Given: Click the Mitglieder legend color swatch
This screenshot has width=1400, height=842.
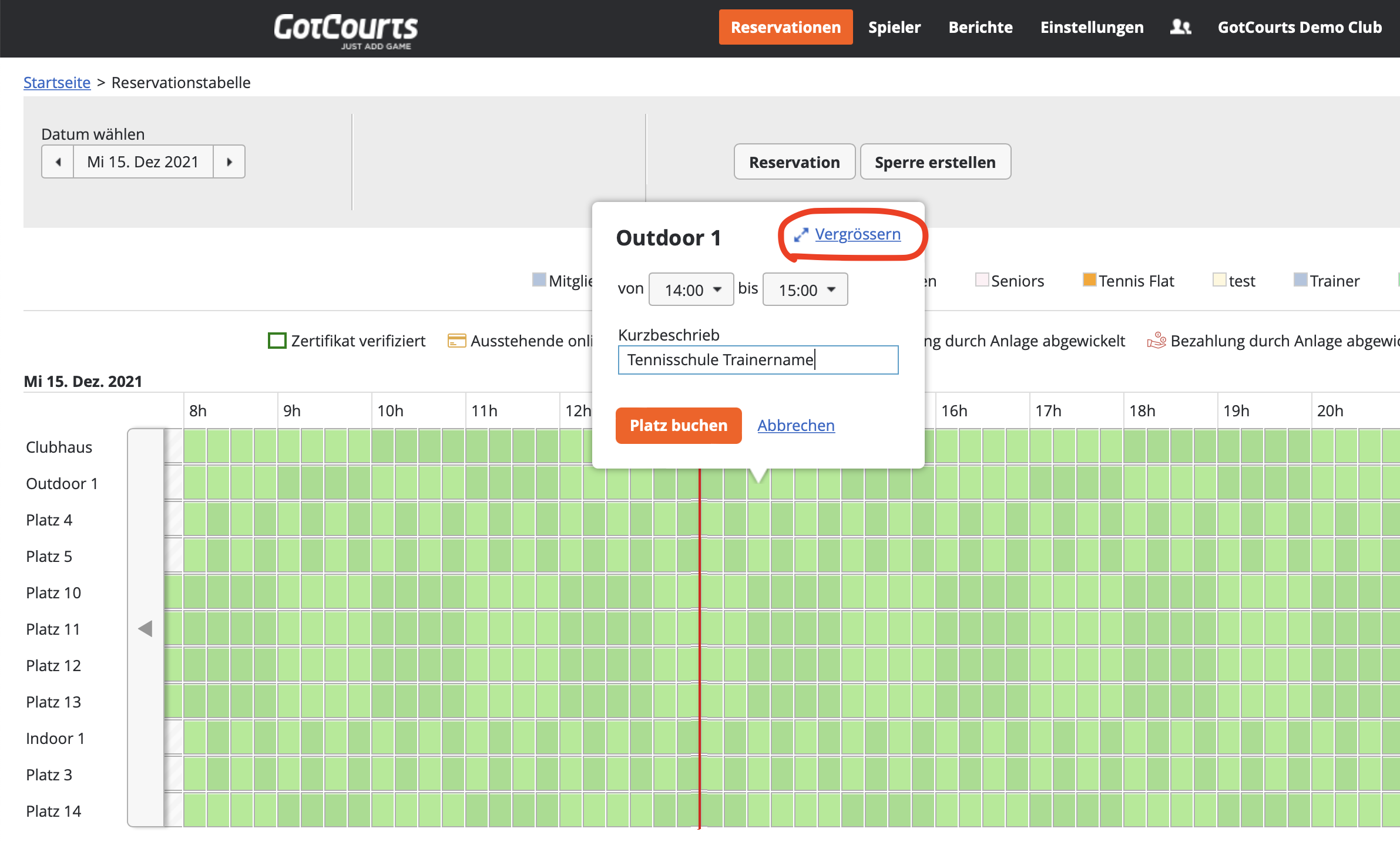Looking at the screenshot, I should (539, 279).
